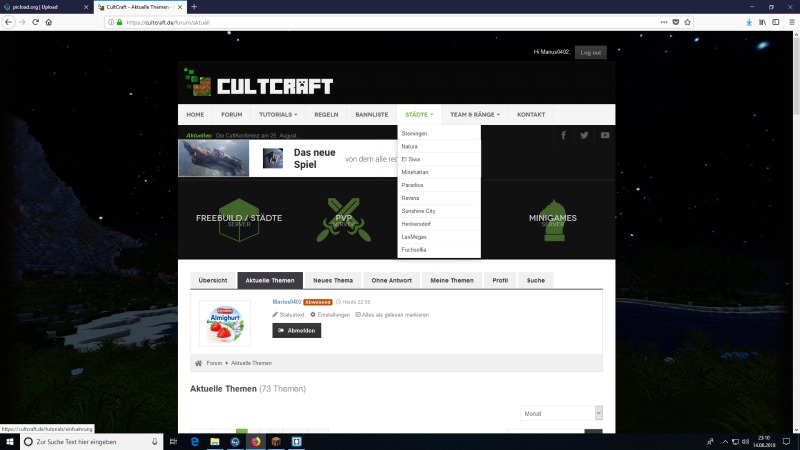Image resolution: width=800 pixels, height=450 pixels.
Task: Open the Firefox hamburger menu
Action: 790,21
